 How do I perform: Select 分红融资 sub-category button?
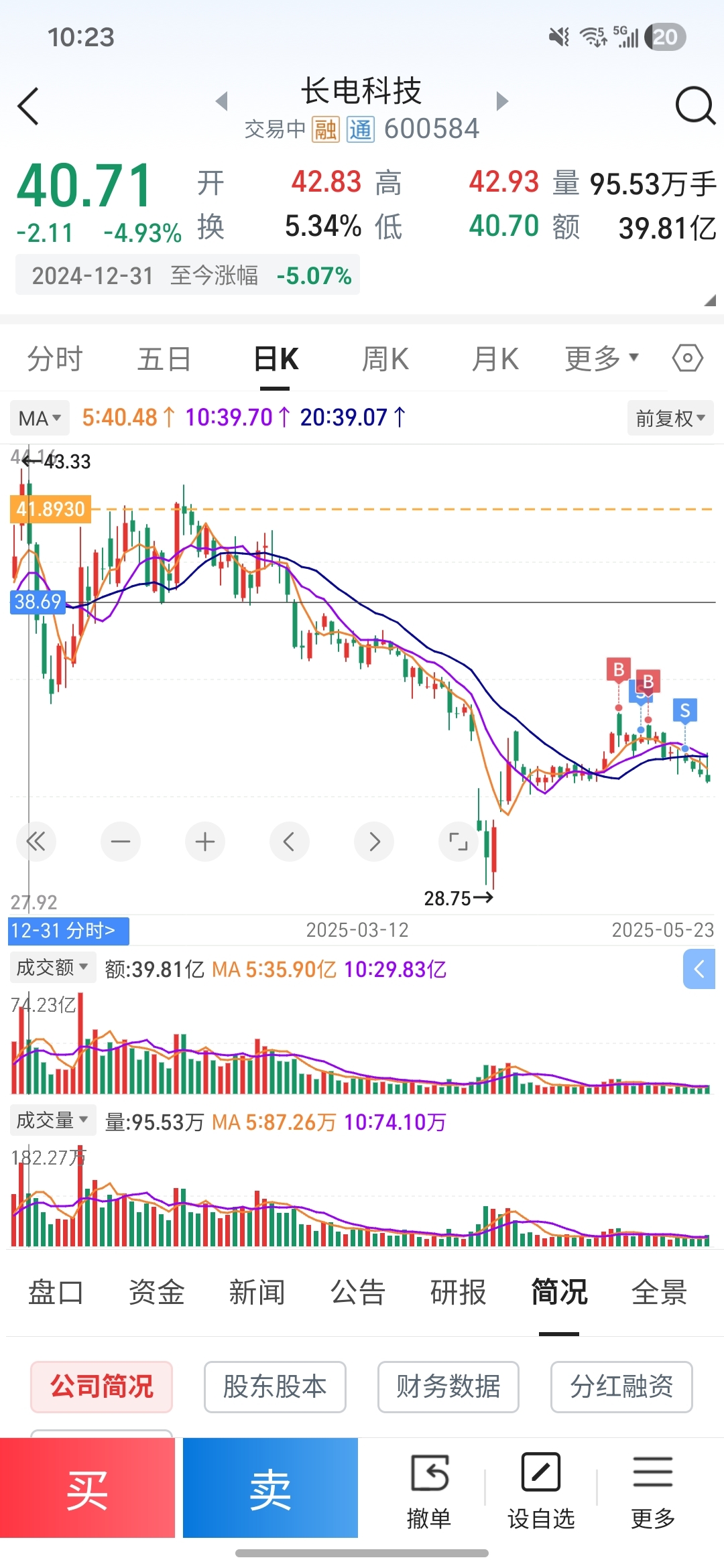tap(621, 1386)
